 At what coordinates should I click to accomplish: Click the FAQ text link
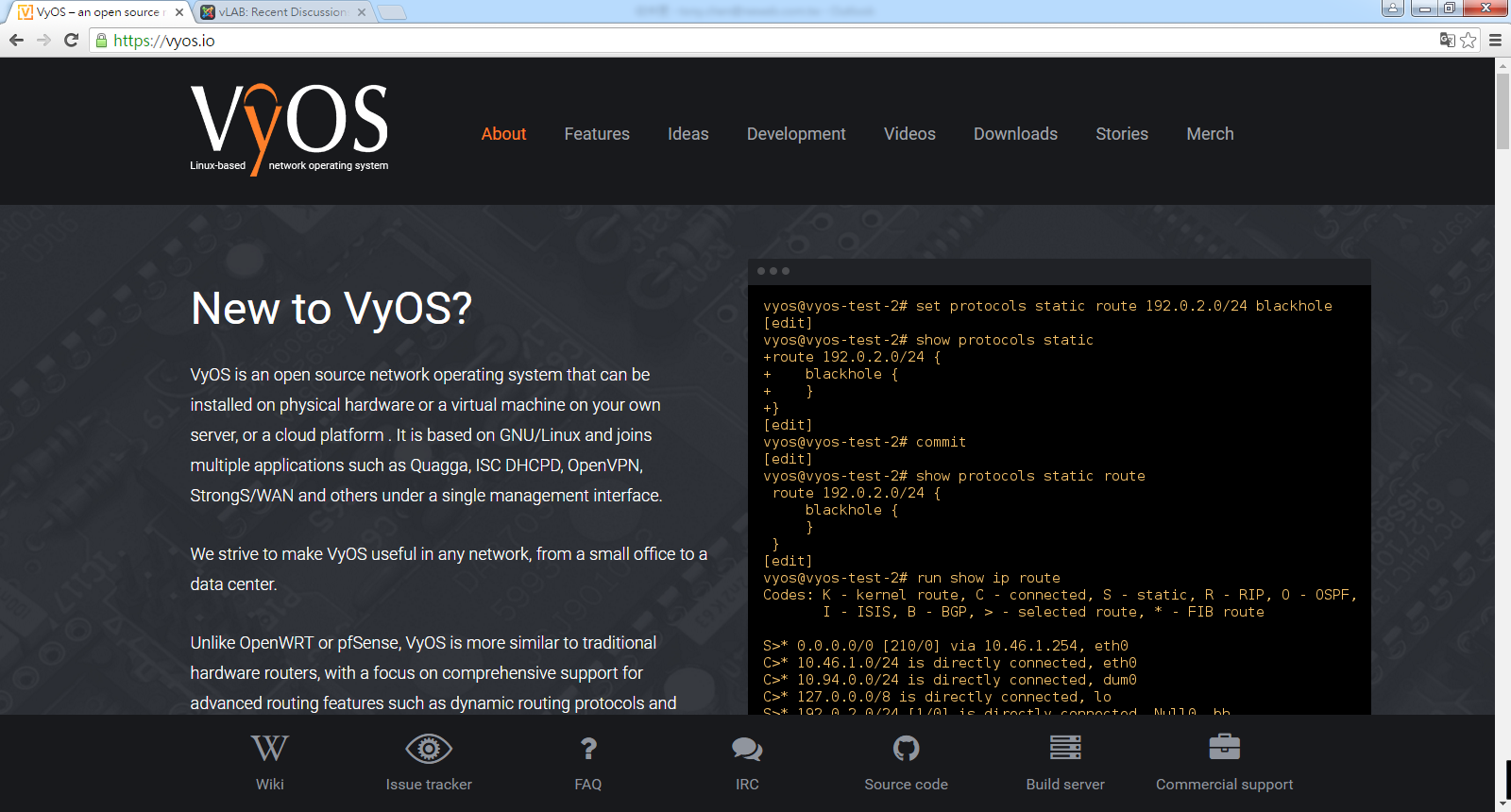click(x=588, y=785)
